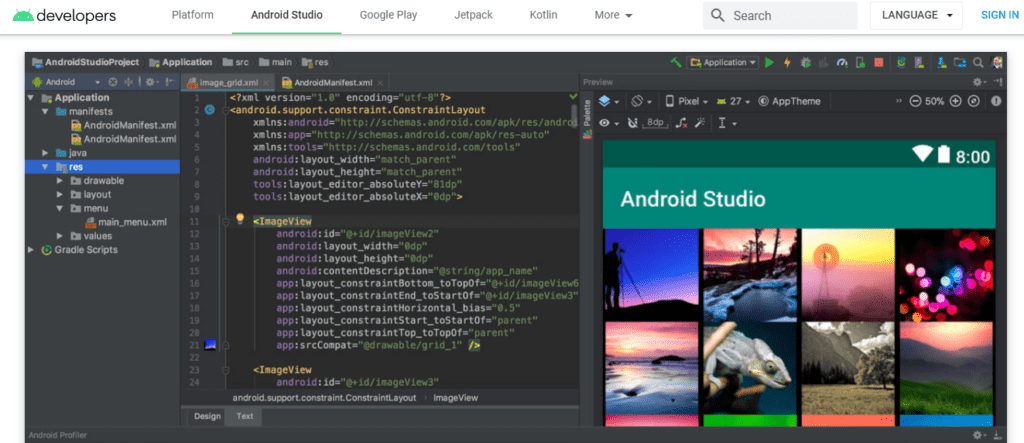Viewport: 1024px width, 443px height.
Task: Open the Guidelines dropdown in layout toolbar
Action: point(727,123)
